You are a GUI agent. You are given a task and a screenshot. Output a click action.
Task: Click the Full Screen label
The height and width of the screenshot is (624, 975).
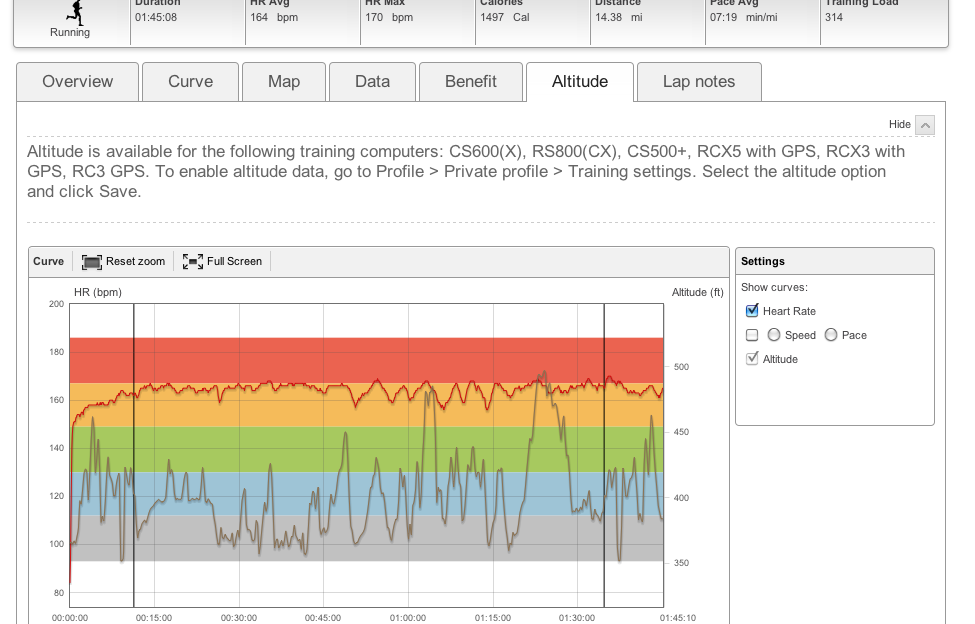(234, 262)
